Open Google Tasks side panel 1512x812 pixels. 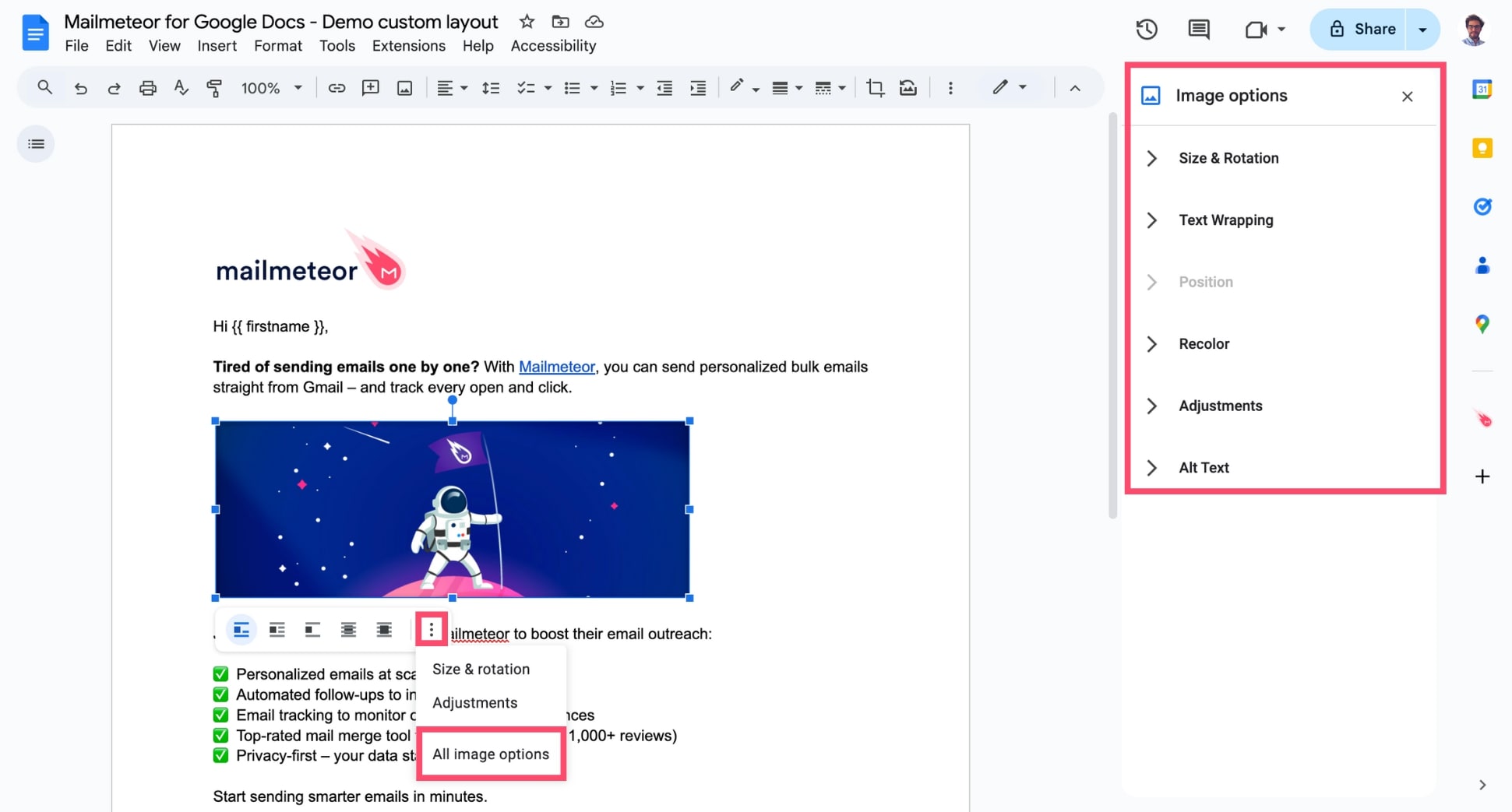pos(1482,206)
